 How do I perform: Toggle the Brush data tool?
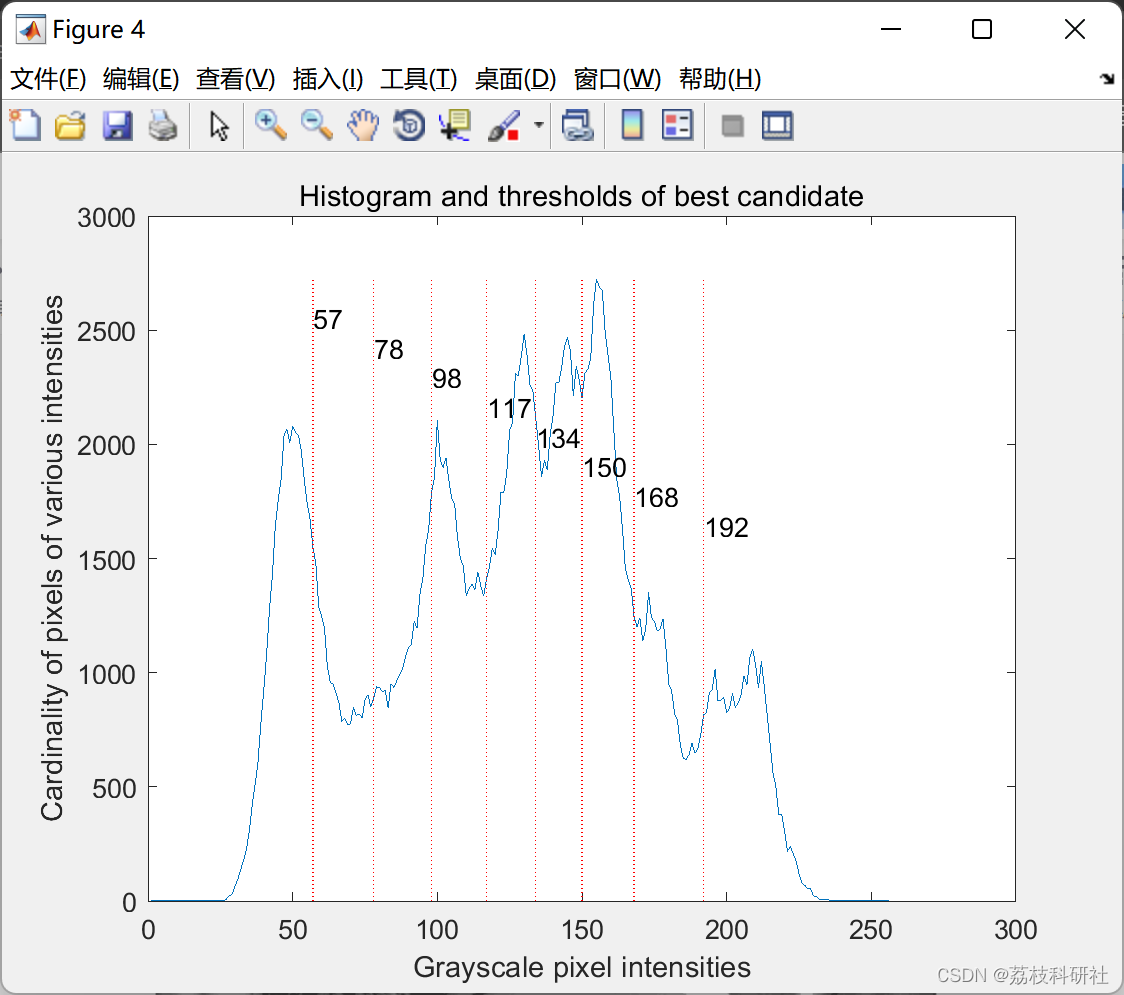504,125
